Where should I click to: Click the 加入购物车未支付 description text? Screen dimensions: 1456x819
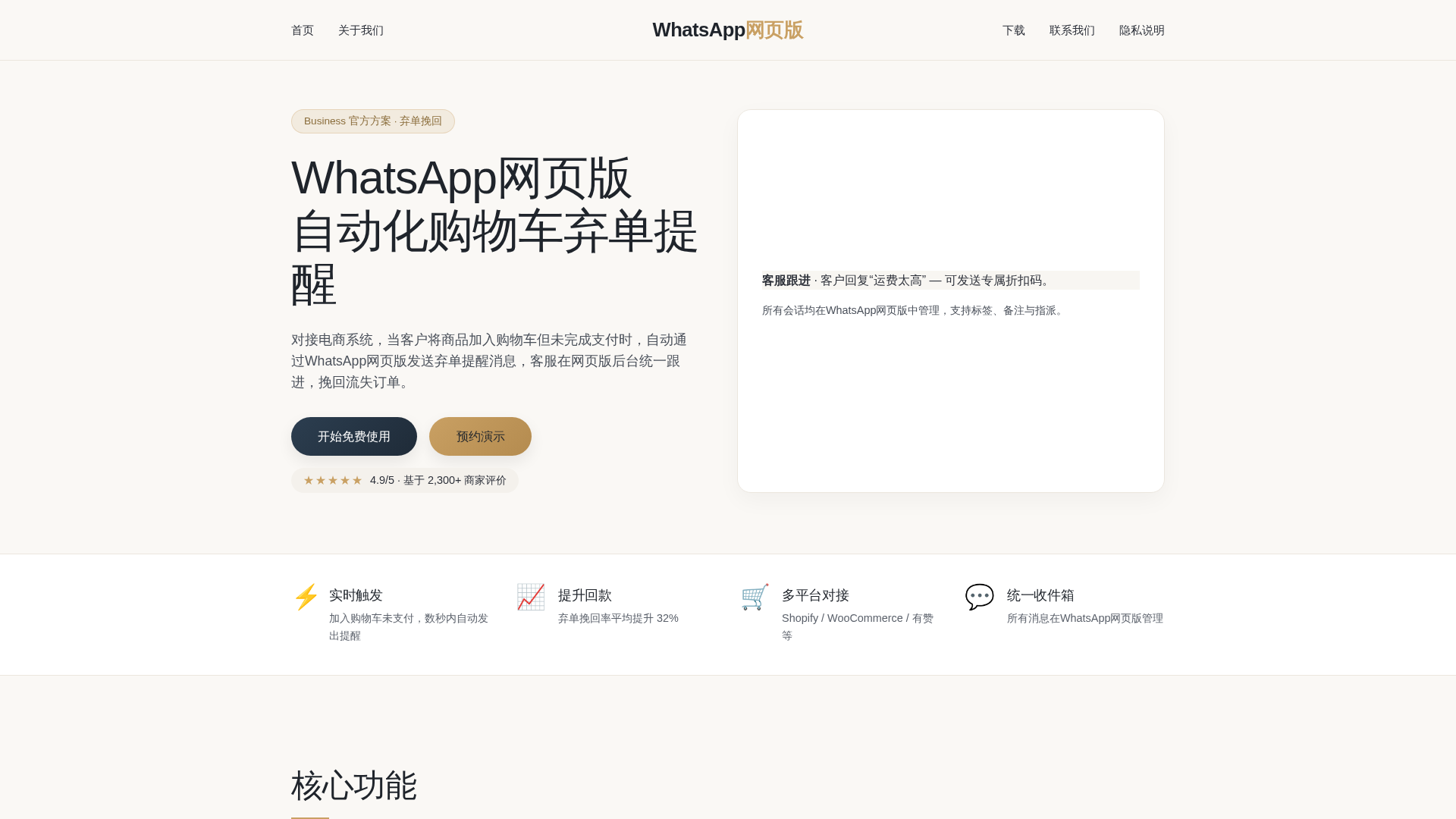coord(409,627)
